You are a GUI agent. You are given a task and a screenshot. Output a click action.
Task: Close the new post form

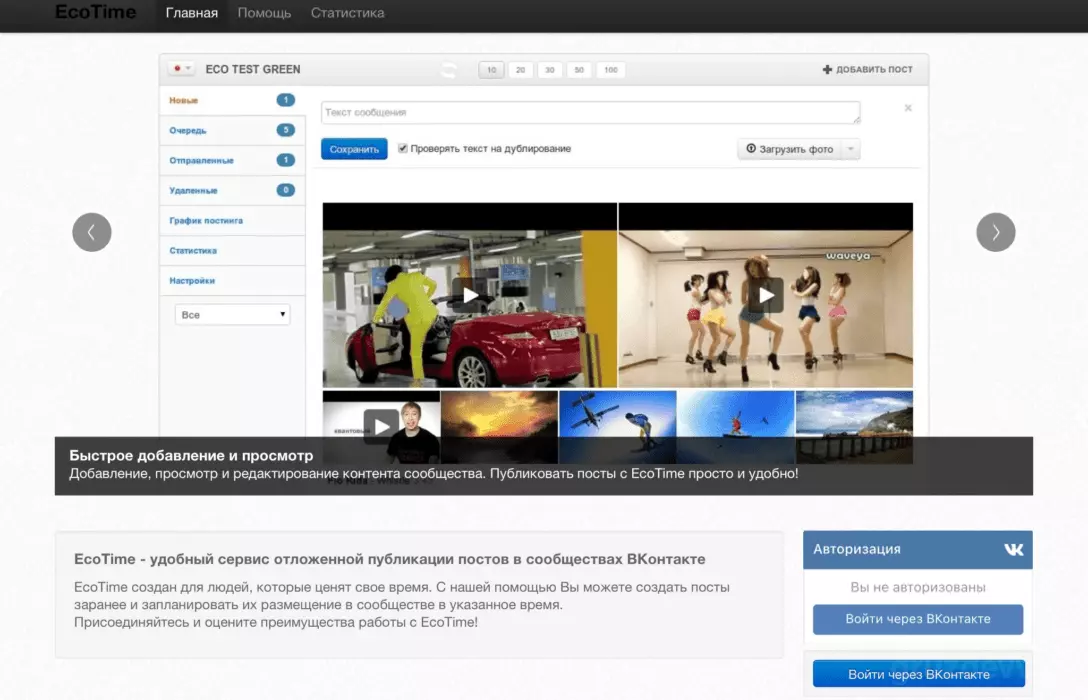908,108
